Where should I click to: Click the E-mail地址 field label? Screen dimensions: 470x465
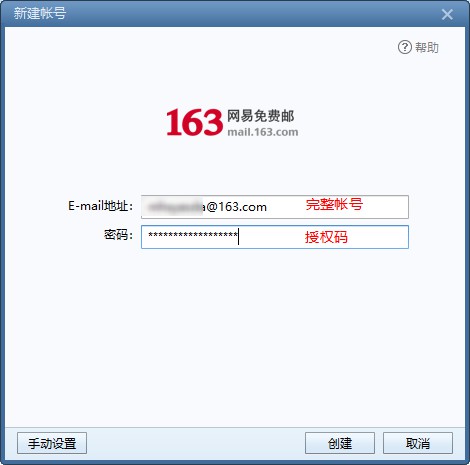tap(100, 206)
